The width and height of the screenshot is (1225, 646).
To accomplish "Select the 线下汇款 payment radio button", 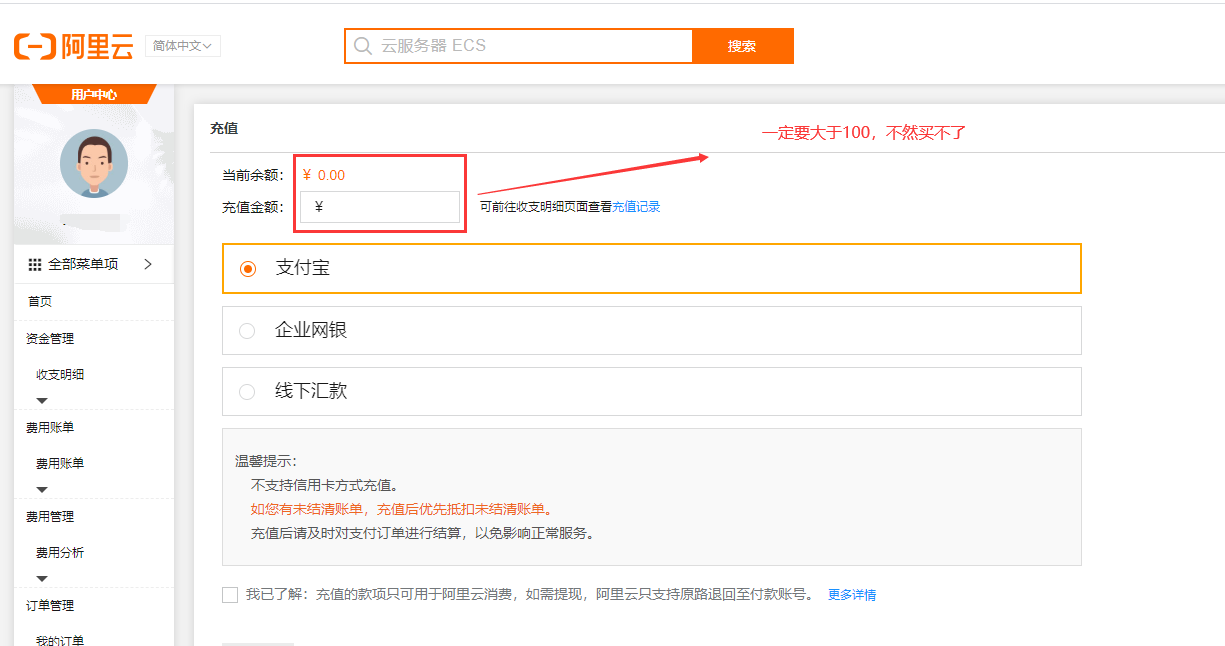I will tap(247, 392).
